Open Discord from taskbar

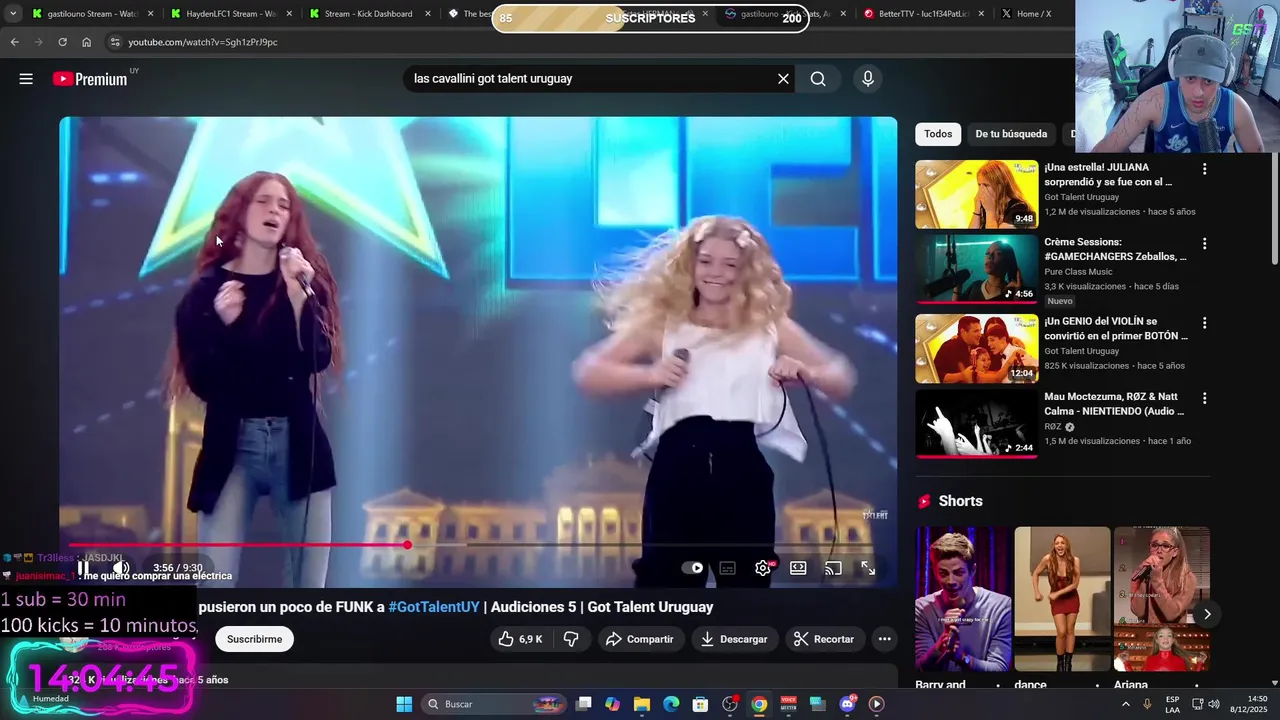tap(847, 704)
